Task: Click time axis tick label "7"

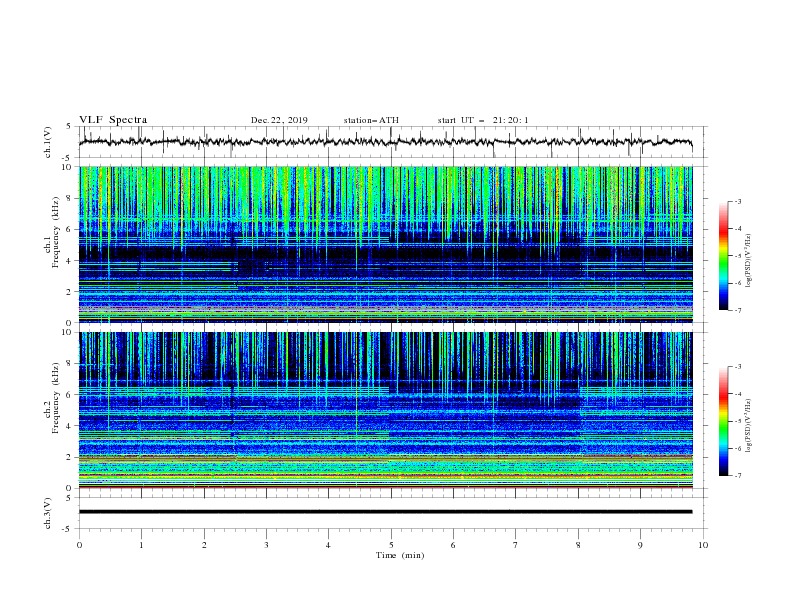Action: (516, 545)
